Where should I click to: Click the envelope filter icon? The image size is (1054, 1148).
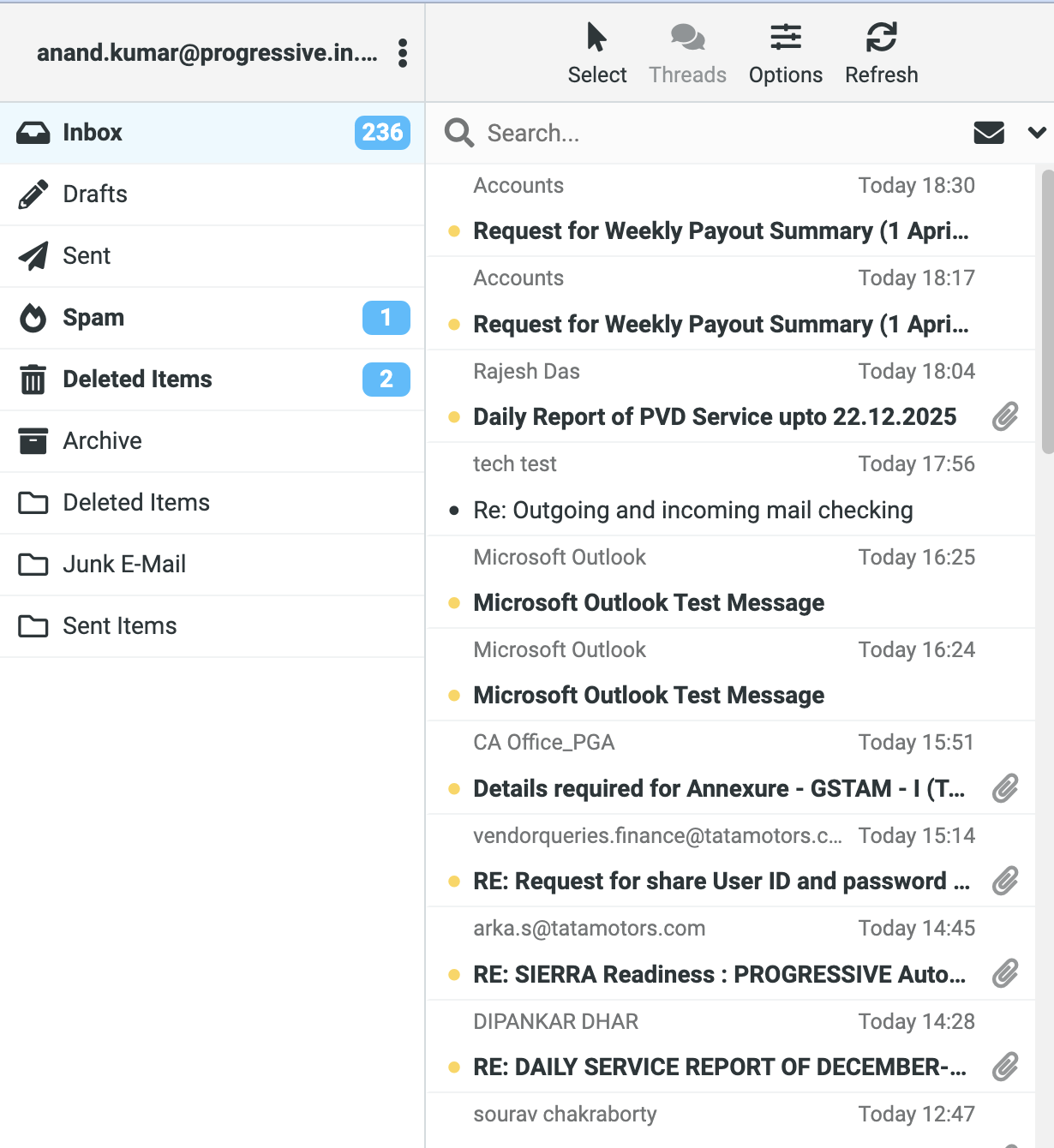tap(989, 133)
